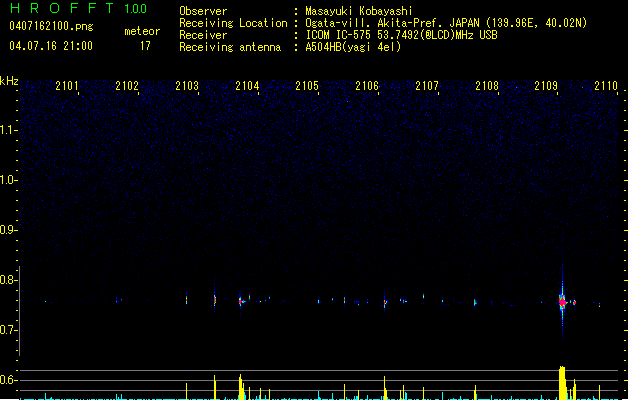The image size is (629, 400).
Task: Click the 2101 time axis marker
Action: point(67,86)
